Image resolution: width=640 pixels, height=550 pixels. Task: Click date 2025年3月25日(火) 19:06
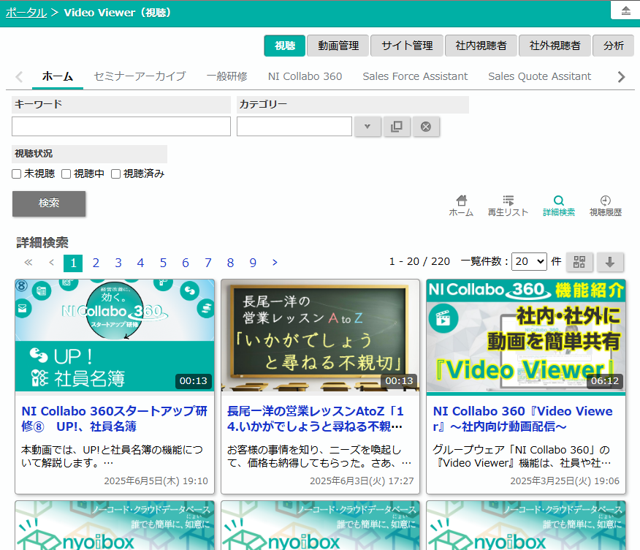point(565,481)
